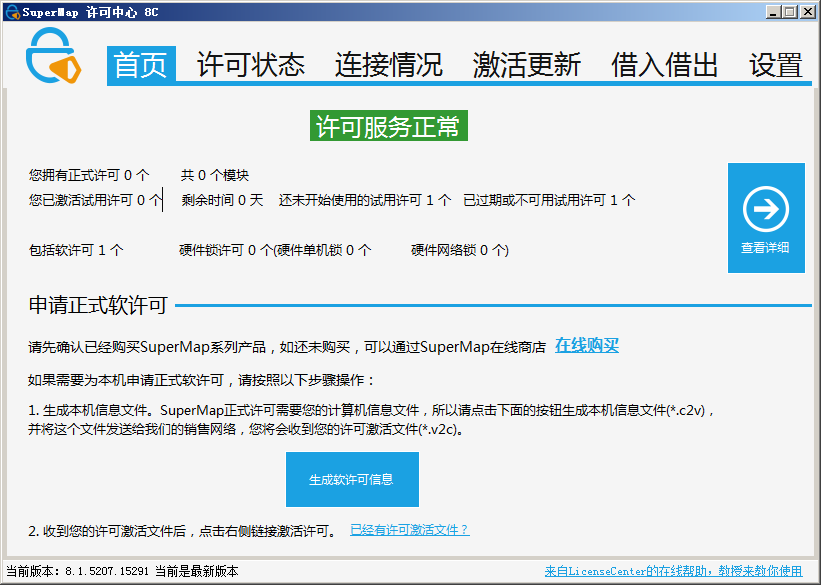Switch to the 许可状态 tab
The height and width of the screenshot is (585, 821).
pos(251,65)
